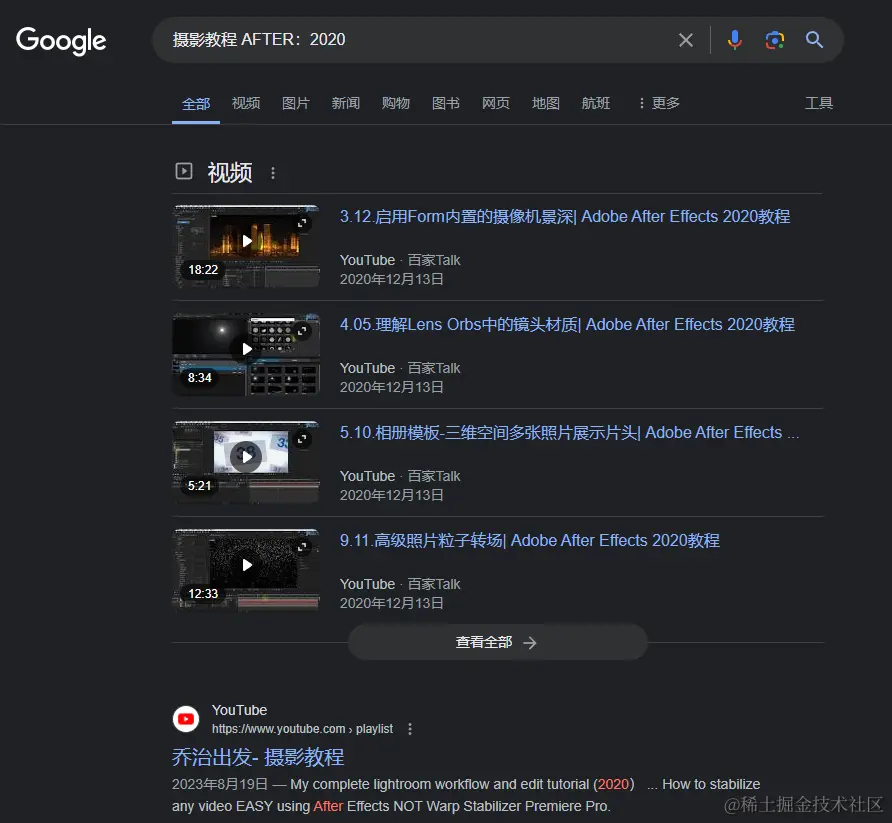Open the 网页 tab
The width and height of the screenshot is (892, 823).
(496, 103)
